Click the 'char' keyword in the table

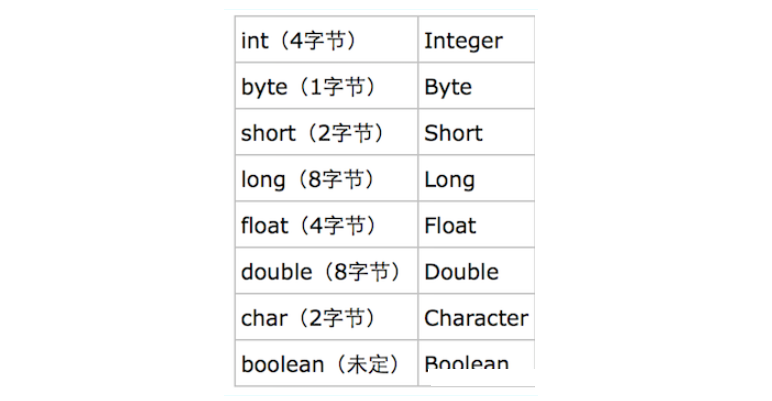[x=264, y=318]
